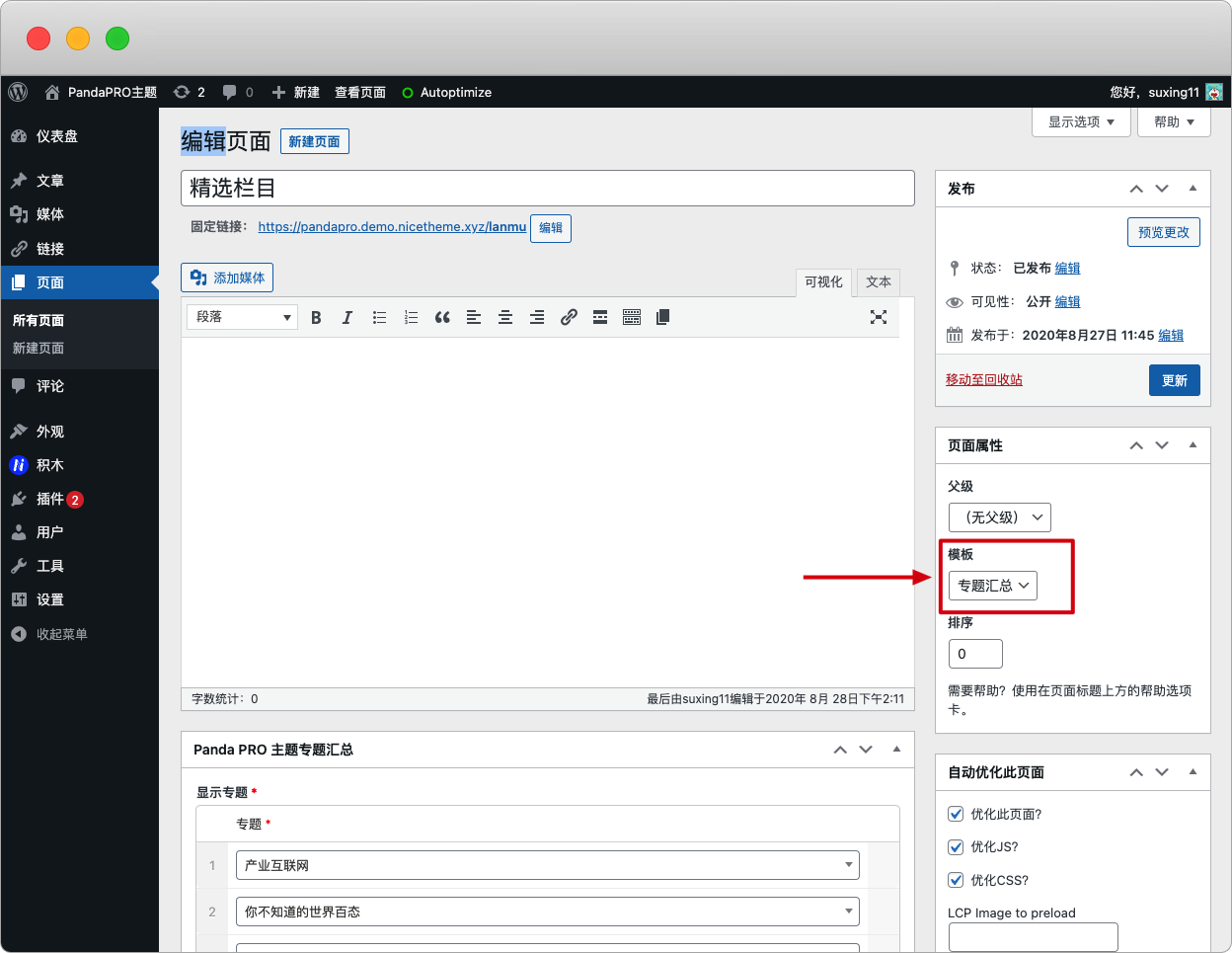1232x953 pixels.
Task: Toggle 优化CSS? checkbox
Action: click(x=956, y=880)
